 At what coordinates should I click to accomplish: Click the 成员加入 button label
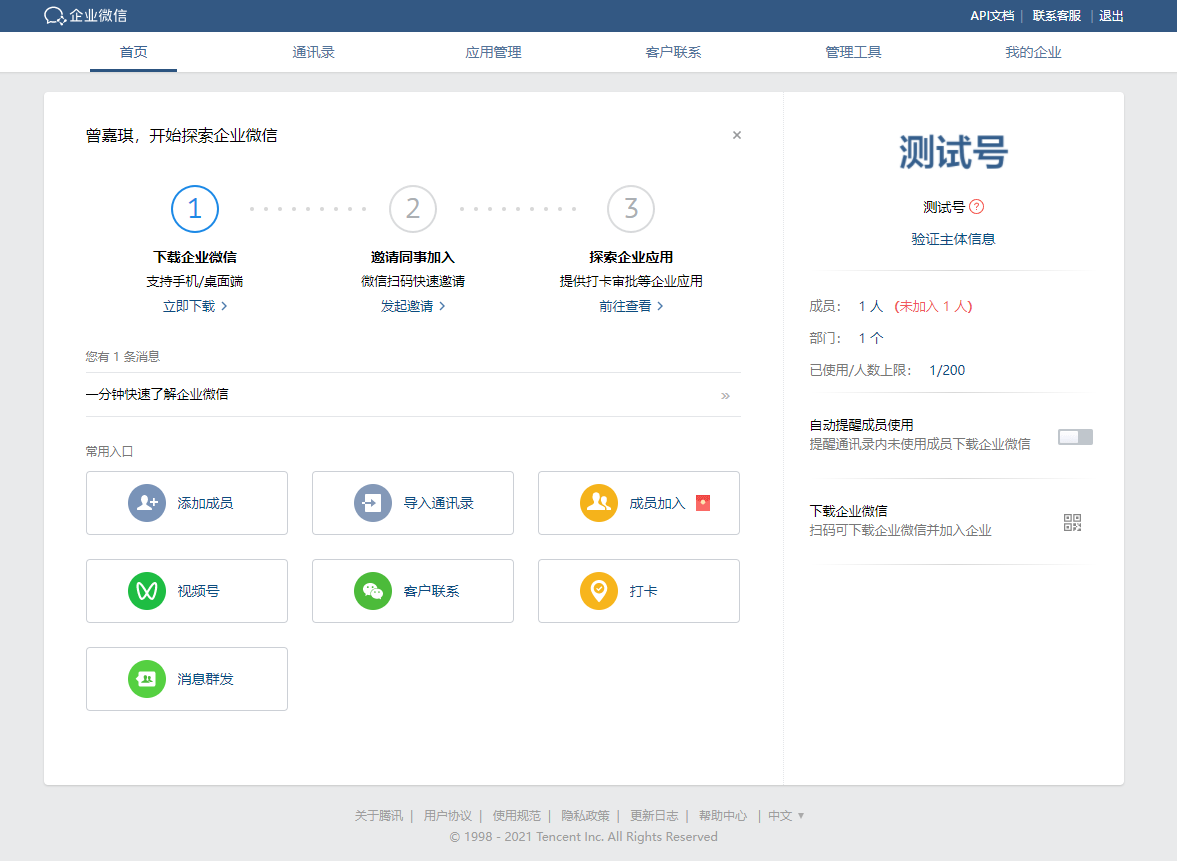[x=658, y=503]
